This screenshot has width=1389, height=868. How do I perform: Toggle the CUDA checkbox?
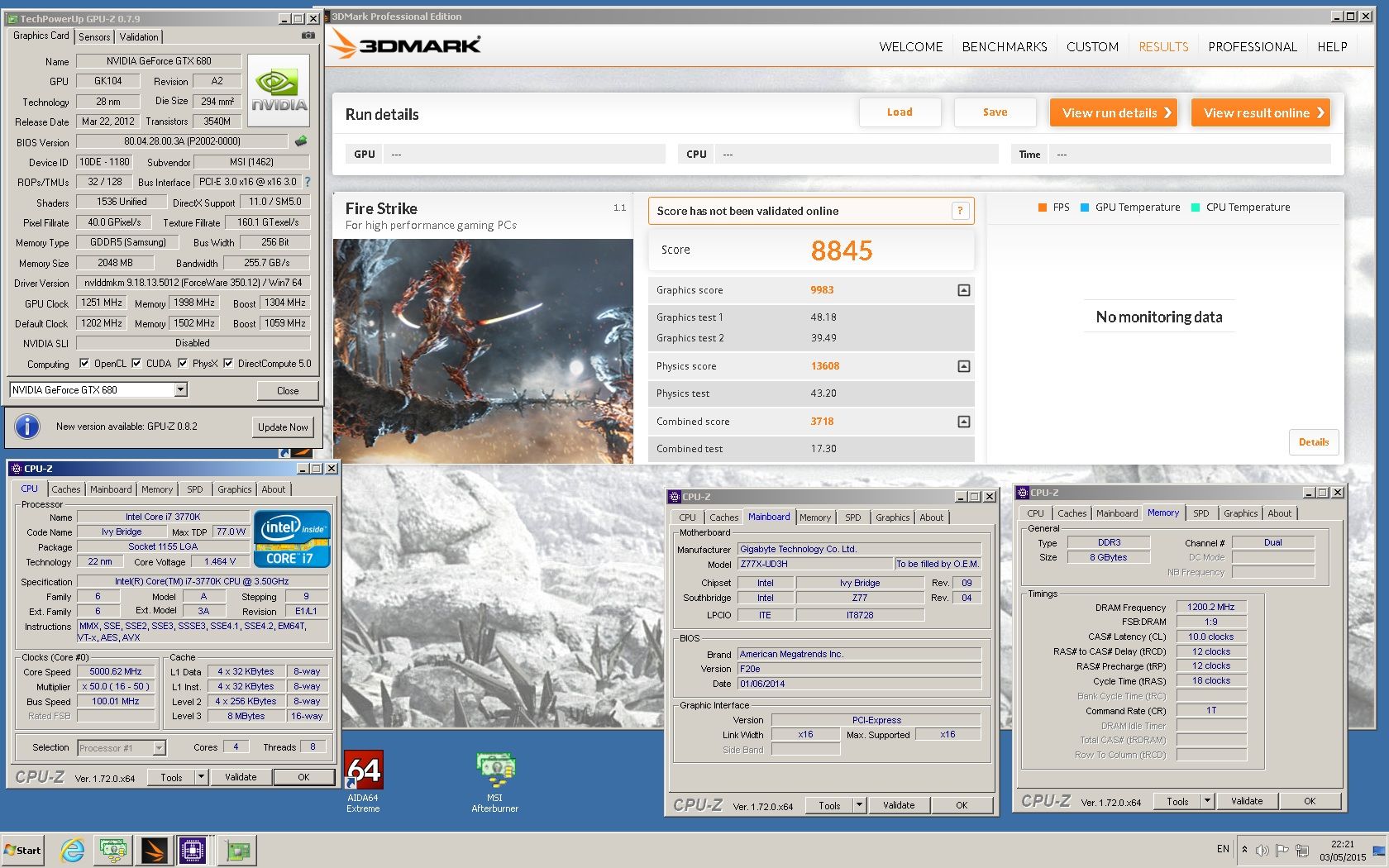click(136, 363)
